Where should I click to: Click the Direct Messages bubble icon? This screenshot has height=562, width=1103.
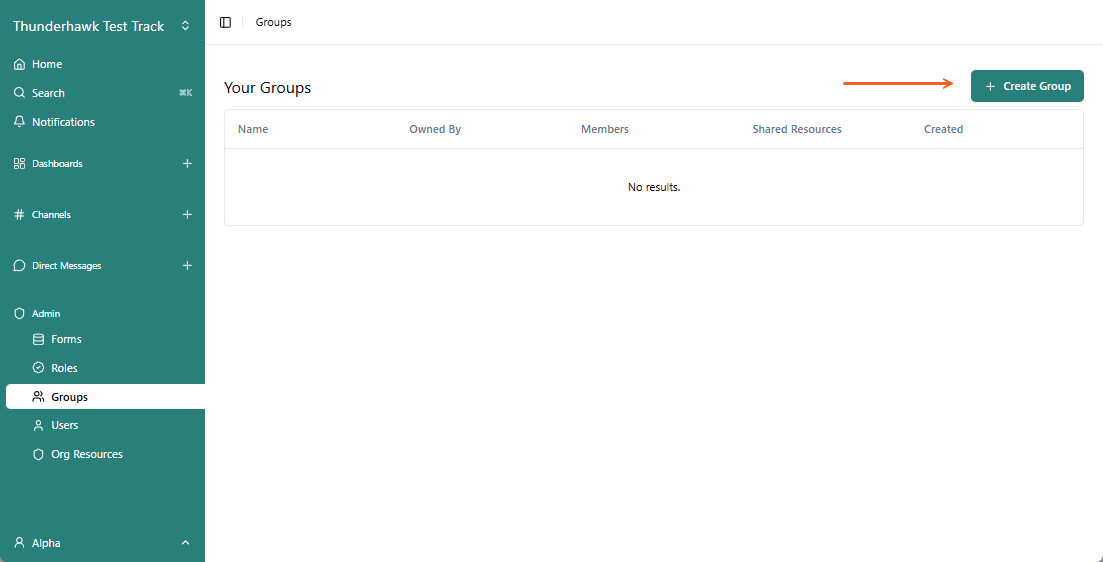click(20, 266)
